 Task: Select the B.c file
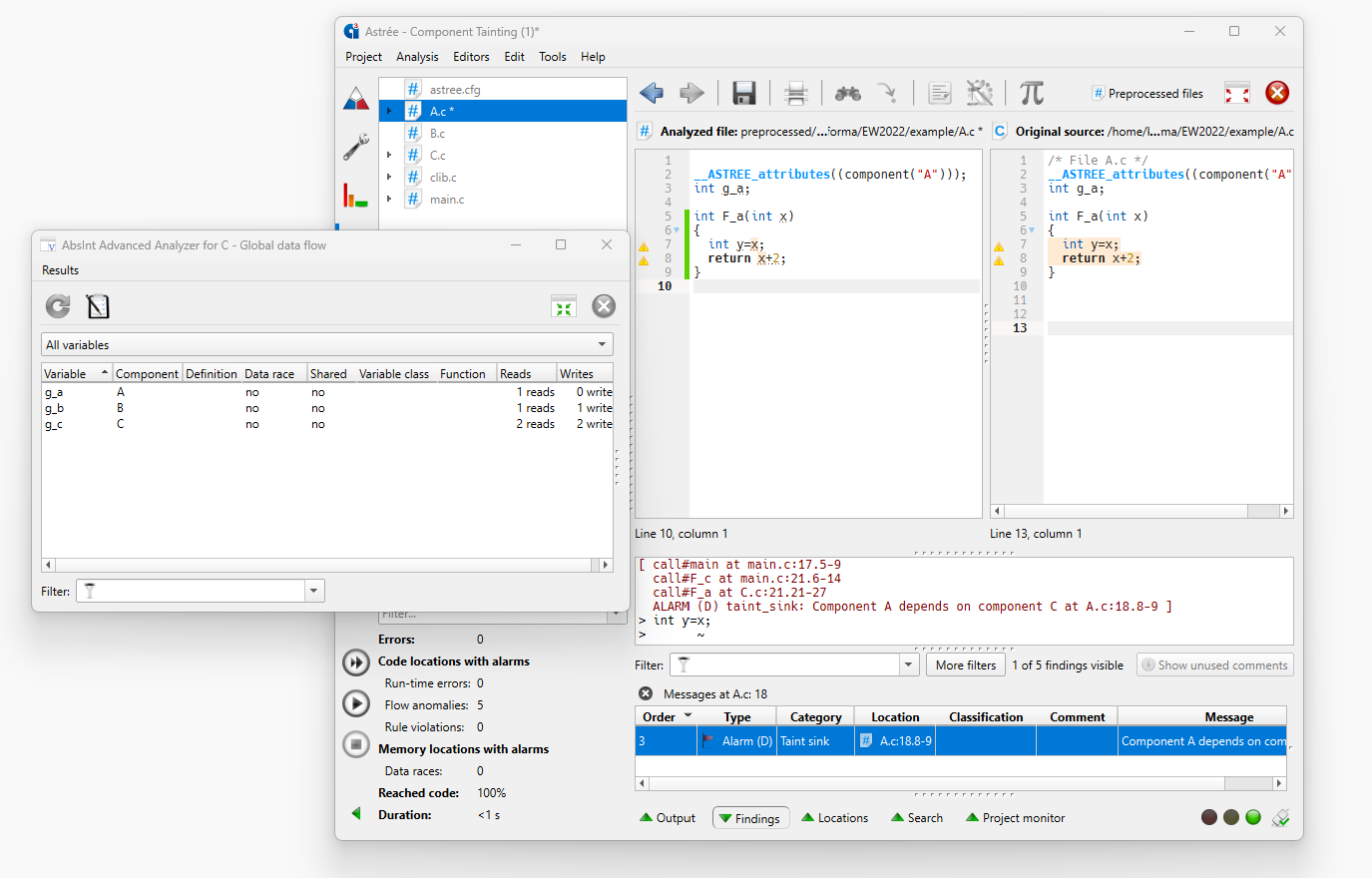[x=437, y=134]
